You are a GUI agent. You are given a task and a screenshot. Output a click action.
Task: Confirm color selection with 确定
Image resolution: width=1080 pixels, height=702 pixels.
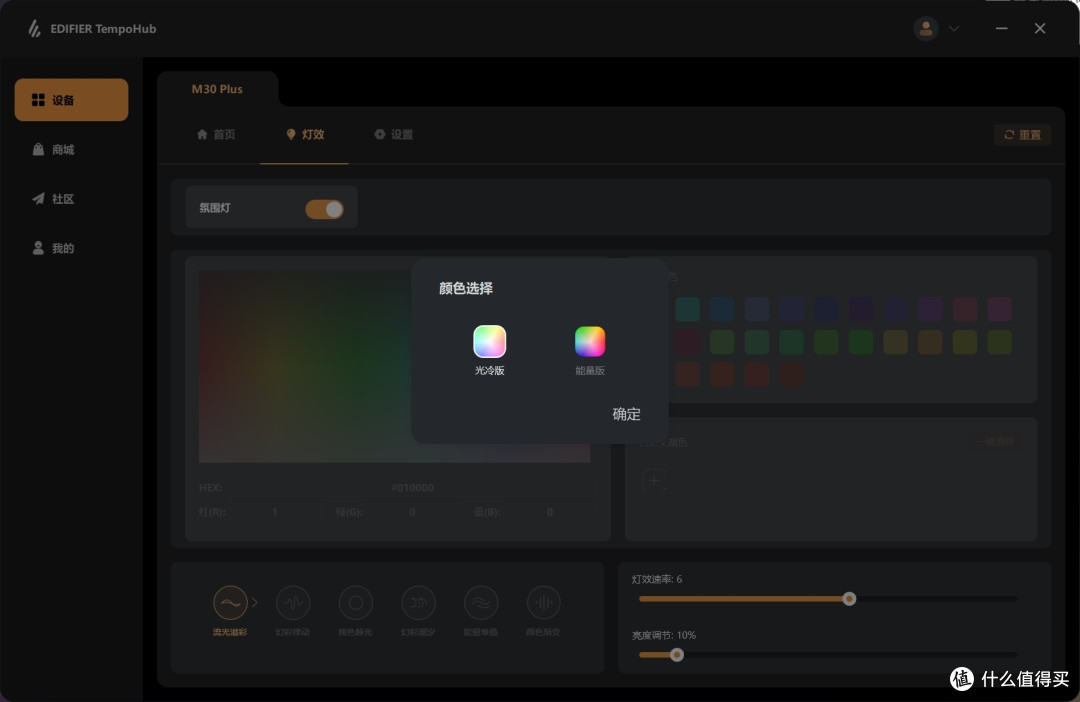626,414
